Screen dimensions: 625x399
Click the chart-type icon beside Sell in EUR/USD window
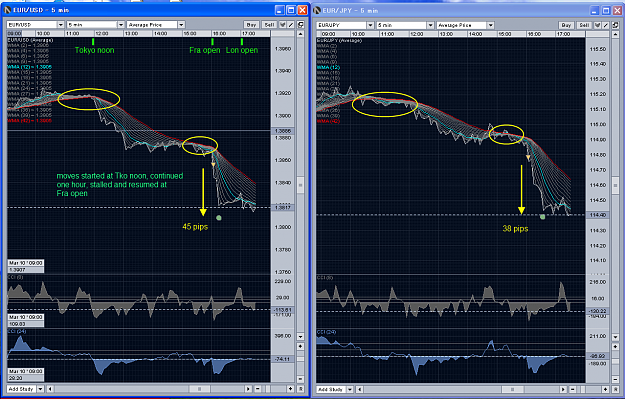[283, 25]
